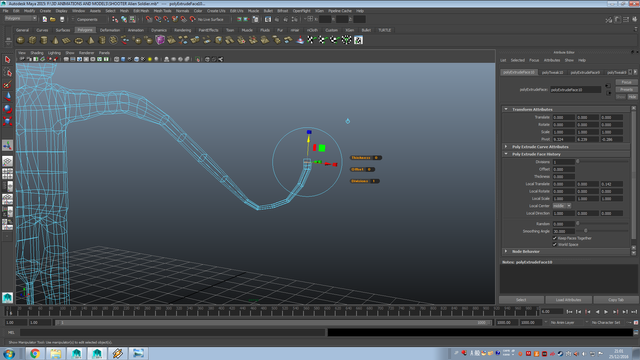Screen dimensions: 640x360
Task: Click the Load Attributes button
Action: [x=568, y=300]
